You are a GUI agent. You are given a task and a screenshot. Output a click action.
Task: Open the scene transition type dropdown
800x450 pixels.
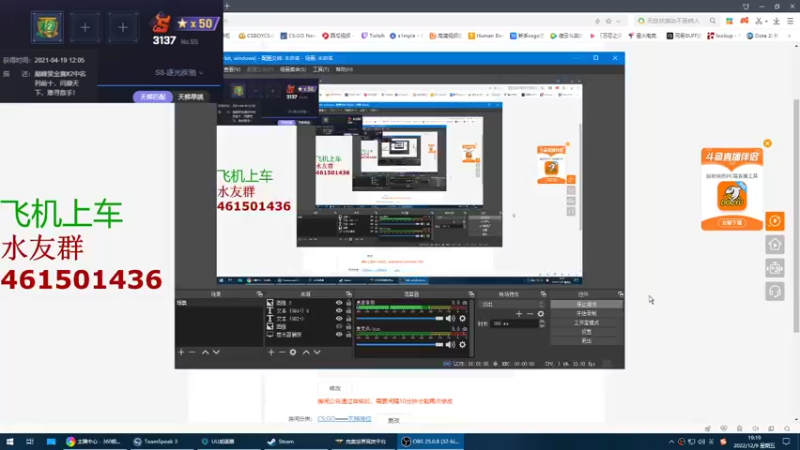[512, 304]
